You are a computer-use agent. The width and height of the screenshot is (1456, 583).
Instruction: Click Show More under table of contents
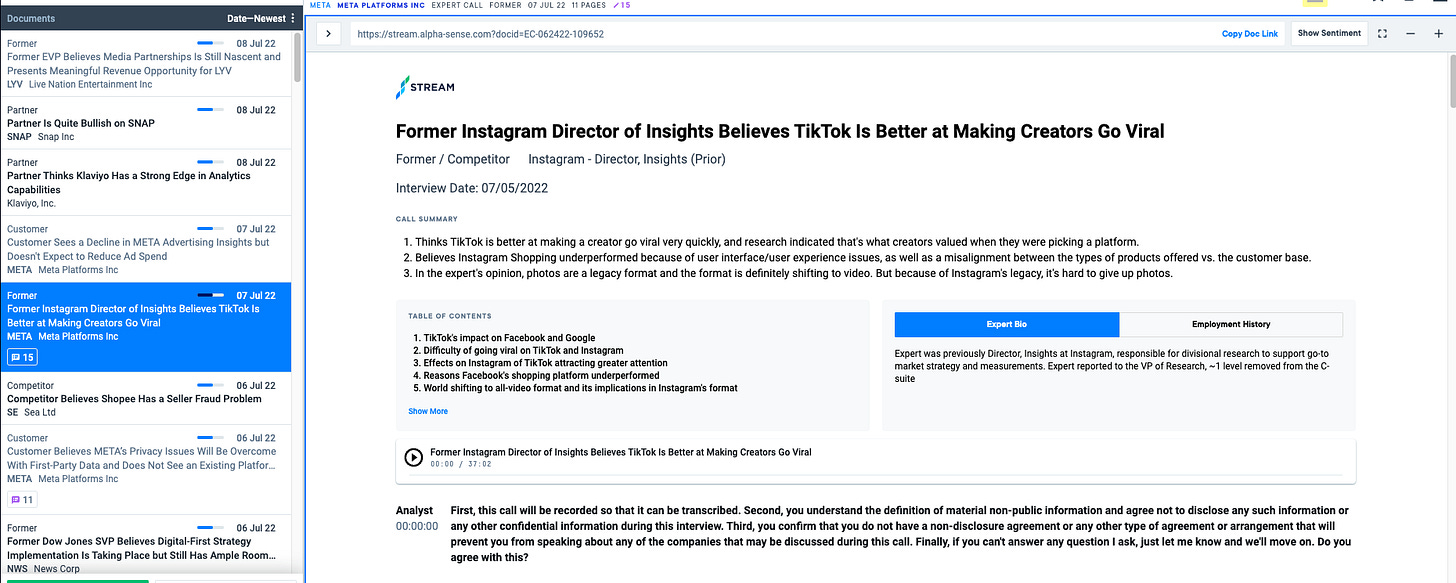click(x=428, y=411)
